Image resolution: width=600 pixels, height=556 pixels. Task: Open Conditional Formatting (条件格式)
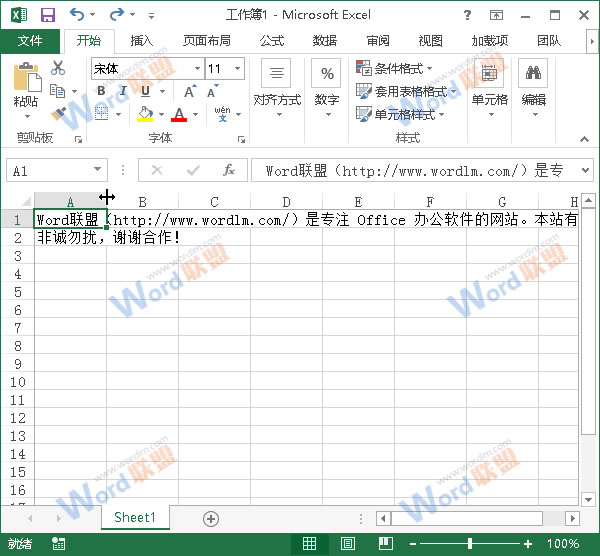[393, 68]
